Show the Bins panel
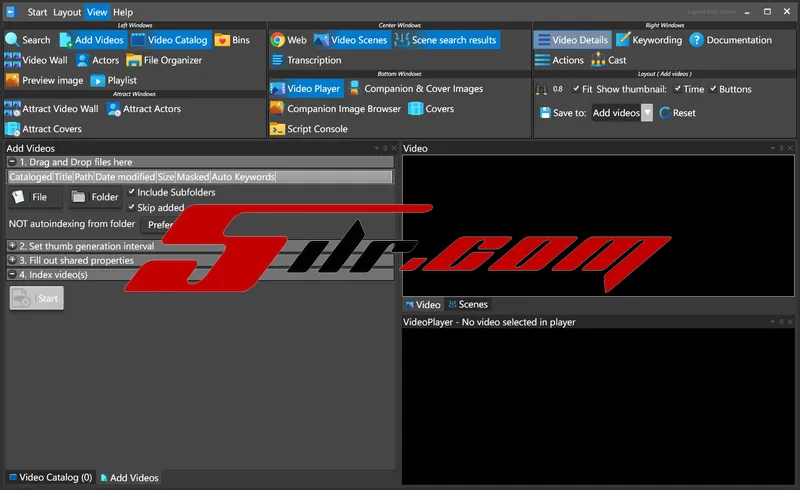Screen dimensions: 800x490 [x=232, y=40]
